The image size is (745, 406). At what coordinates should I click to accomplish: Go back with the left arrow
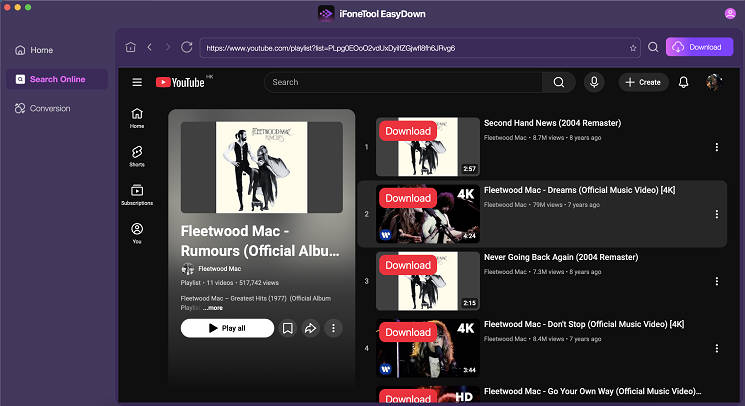[x=149, y=47]
